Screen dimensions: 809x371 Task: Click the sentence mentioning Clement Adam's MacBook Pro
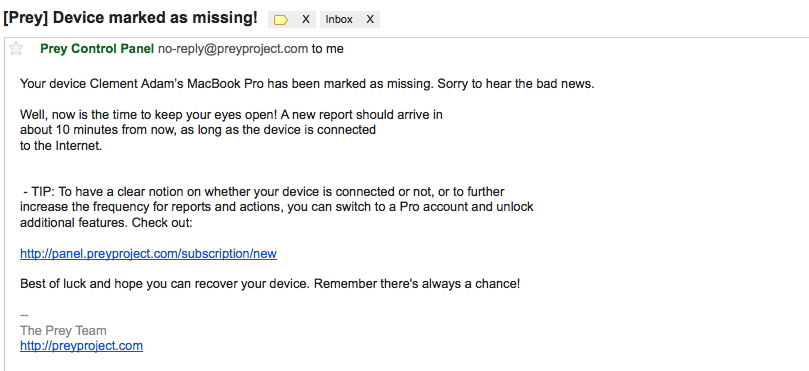tap(307, 84)
